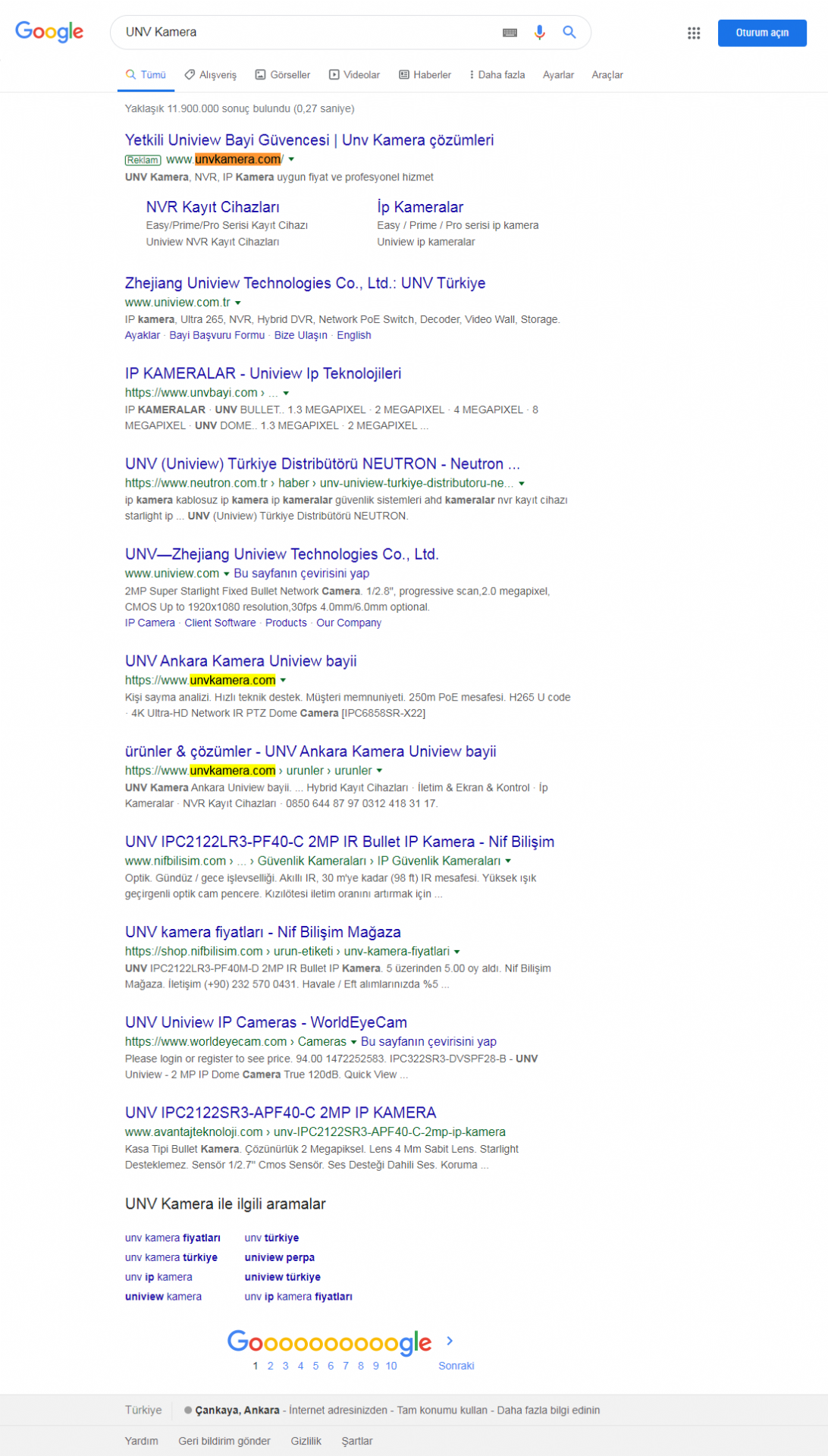This screenshot has width=828, height=1456.
Task: Click the IP Camera sublink
Action: click(150, 623)
